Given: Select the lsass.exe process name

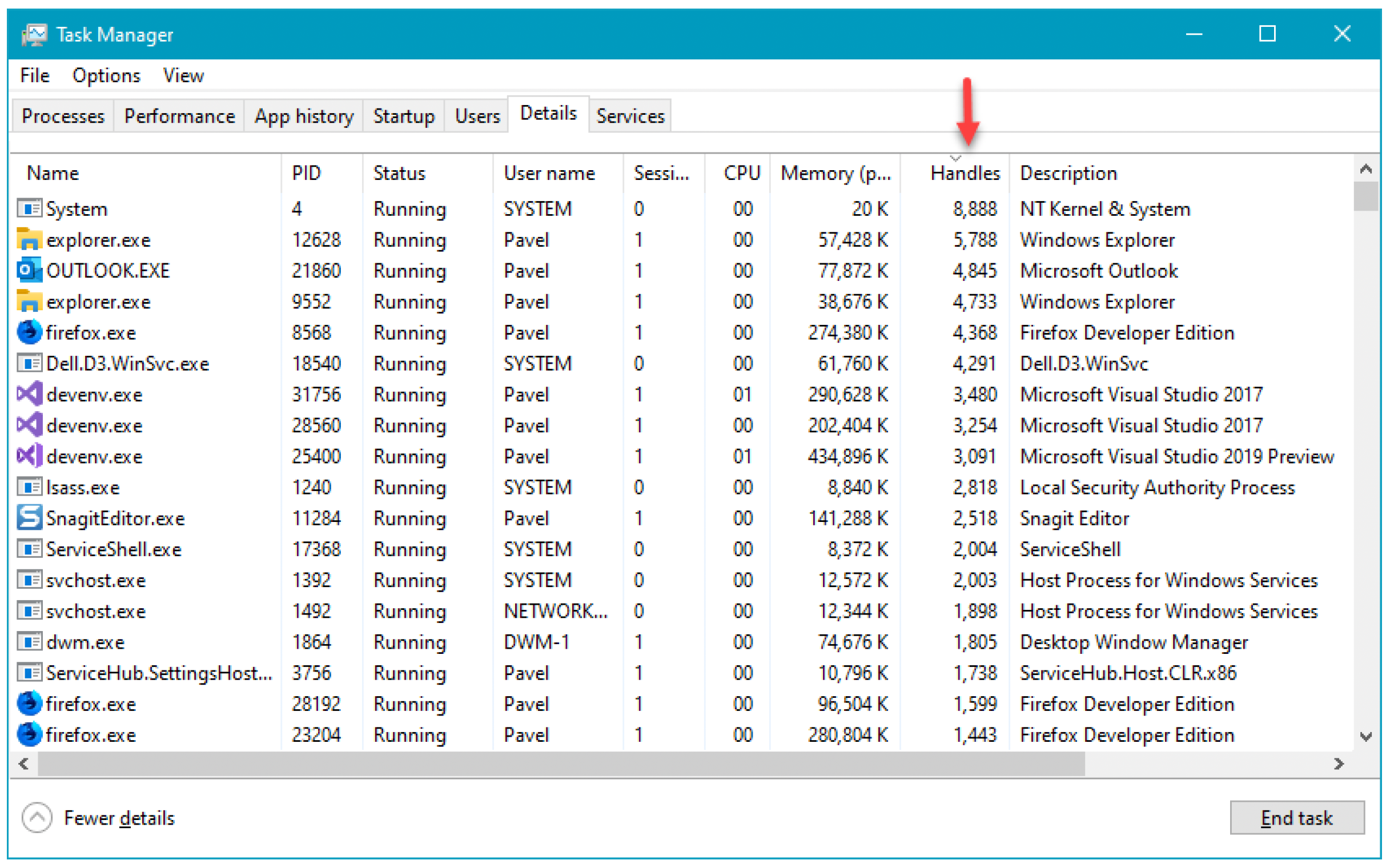Looking at the screenshot, I should click(83, 487).
